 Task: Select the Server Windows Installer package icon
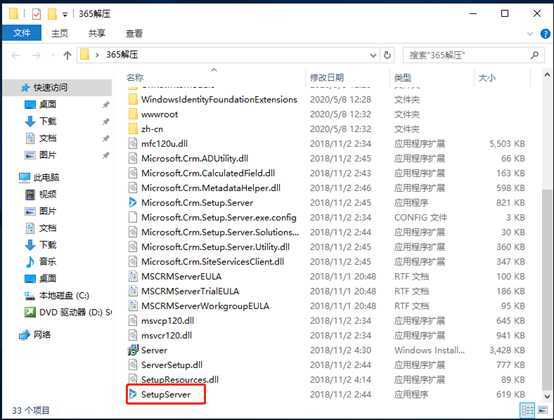[133, 350]
